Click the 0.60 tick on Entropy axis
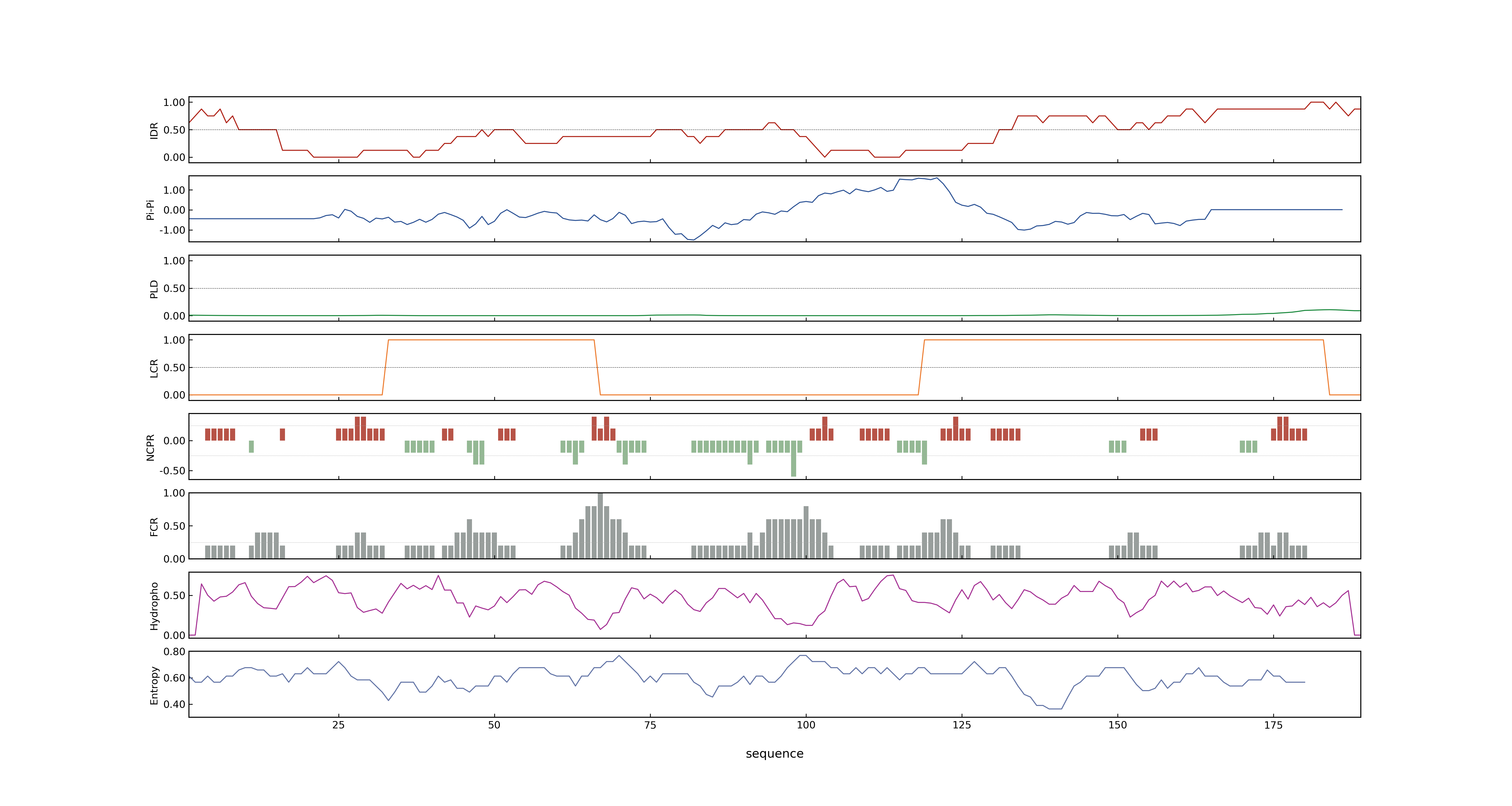 point(174,678)
